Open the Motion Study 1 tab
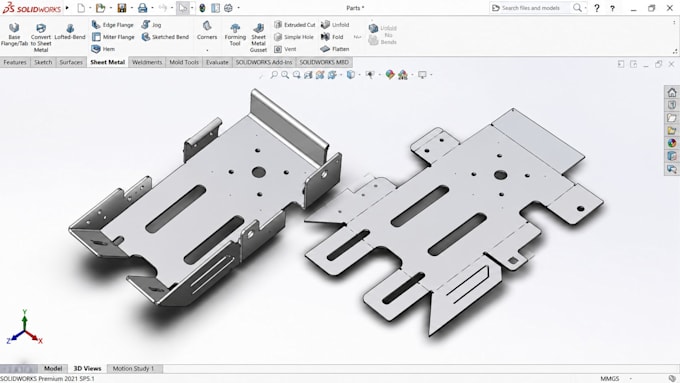 133,368
